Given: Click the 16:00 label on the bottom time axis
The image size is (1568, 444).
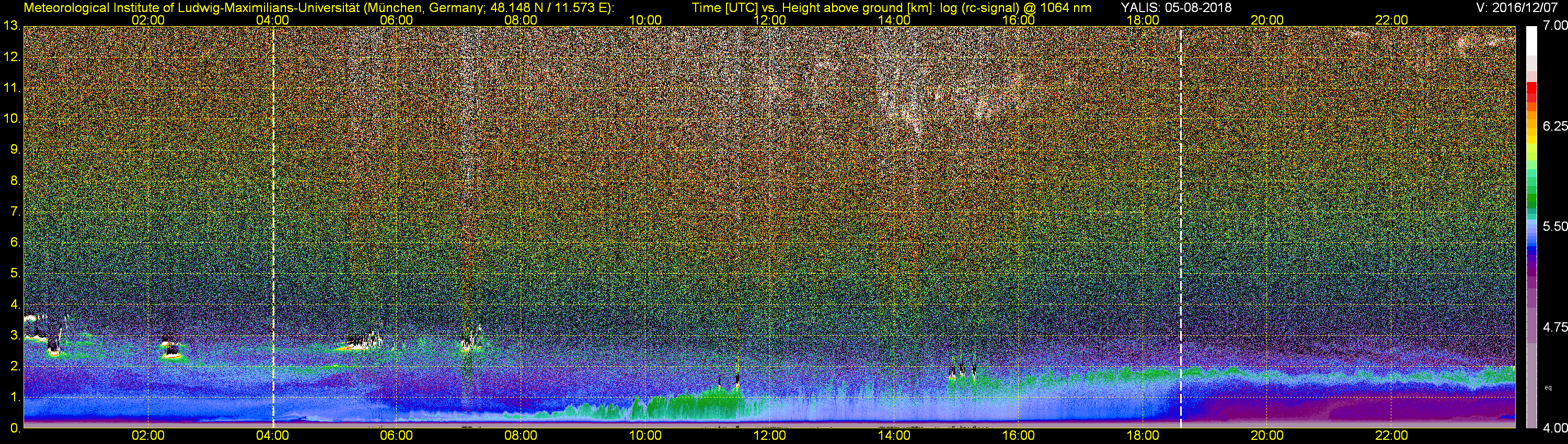Looking at the screenshot, I should click(1018, 436).
